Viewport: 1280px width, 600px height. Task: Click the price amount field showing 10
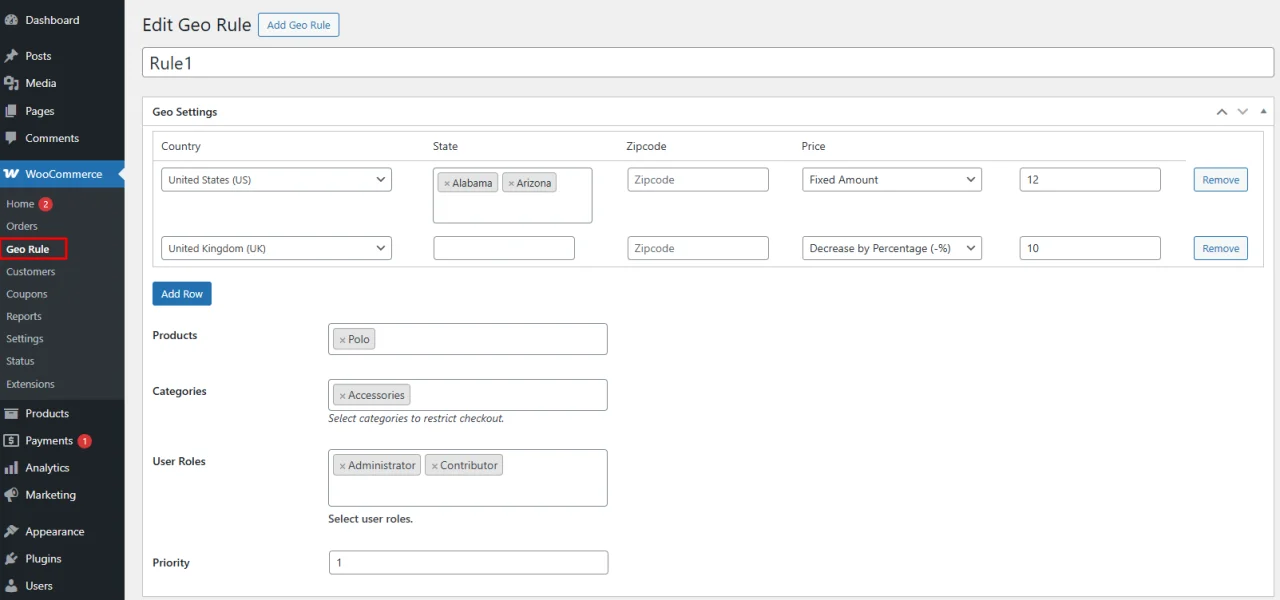coord(1090,248)
